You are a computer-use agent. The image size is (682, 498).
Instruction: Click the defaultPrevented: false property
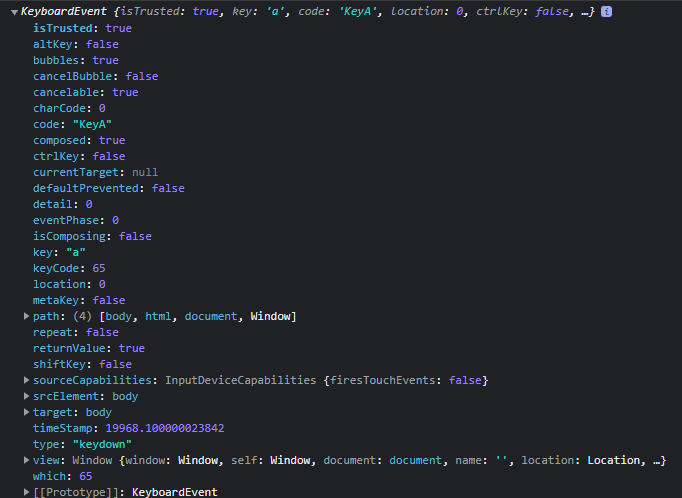tap(109, 188)
